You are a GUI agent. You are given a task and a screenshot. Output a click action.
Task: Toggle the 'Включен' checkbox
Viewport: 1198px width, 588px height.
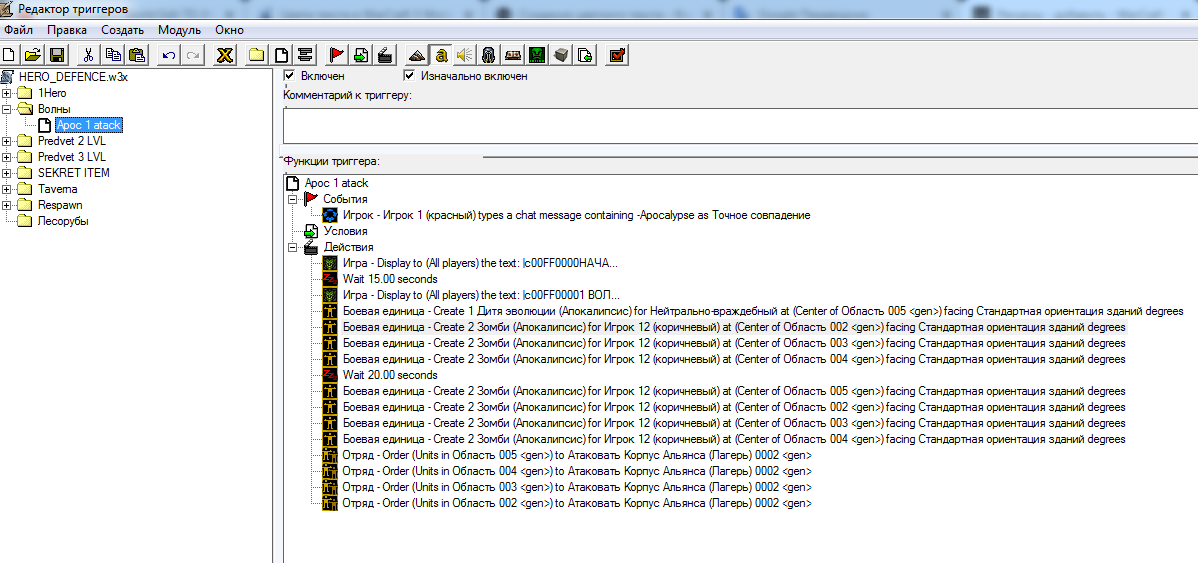(x=290, y=76)
